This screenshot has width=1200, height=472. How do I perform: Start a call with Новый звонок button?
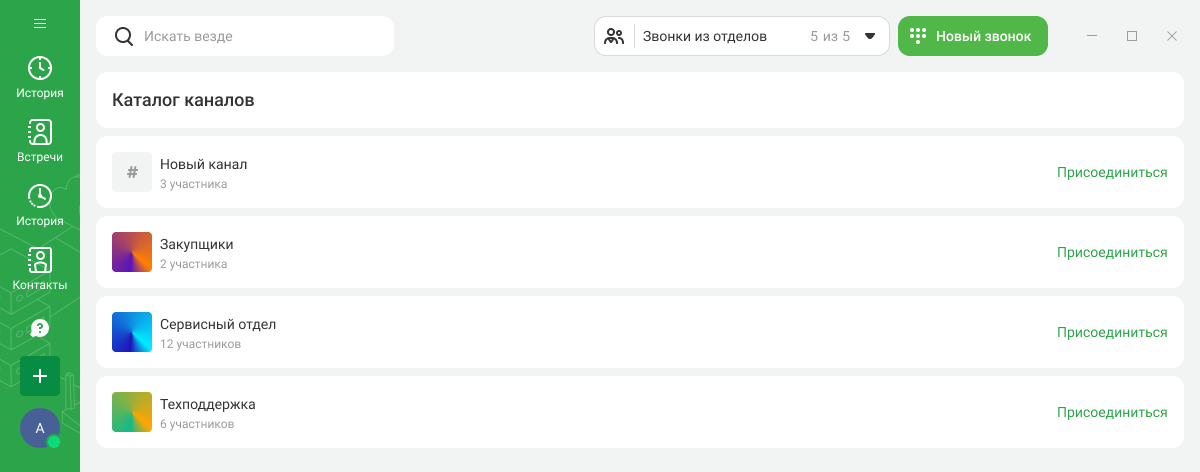[x=972, y=36]
